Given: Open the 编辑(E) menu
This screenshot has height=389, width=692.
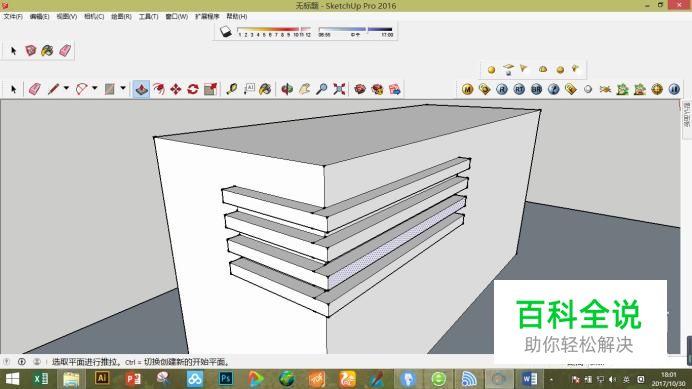Looking at the screenshot, I should click(x=39, y=16).
